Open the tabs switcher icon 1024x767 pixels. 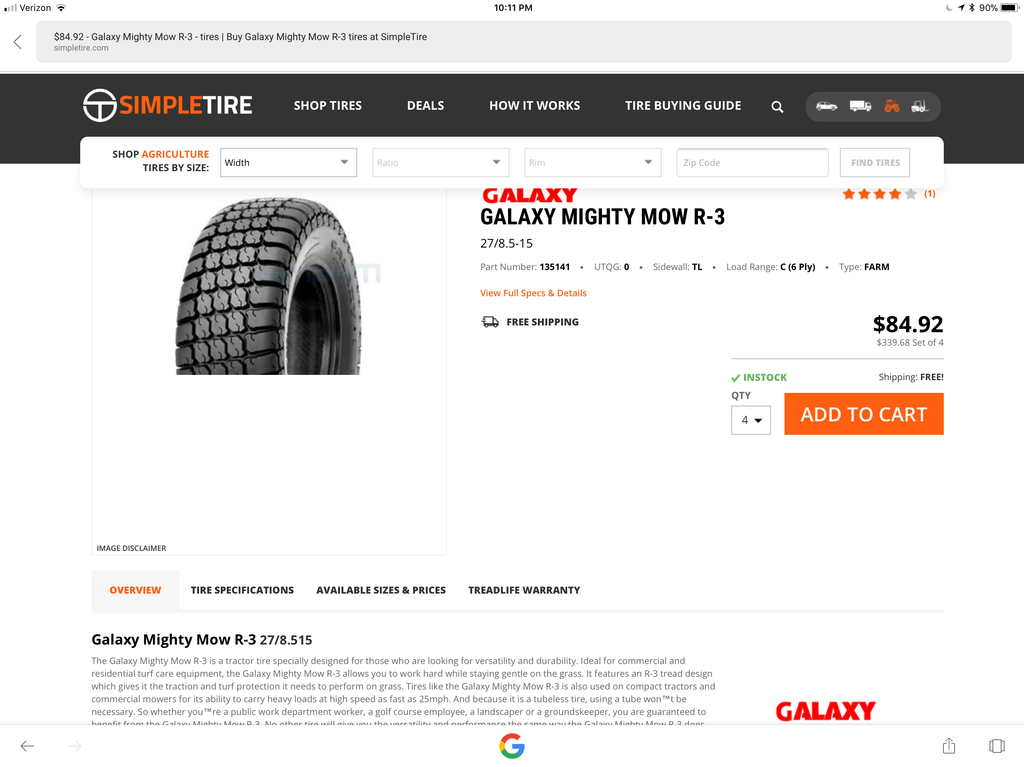[997, 745]
